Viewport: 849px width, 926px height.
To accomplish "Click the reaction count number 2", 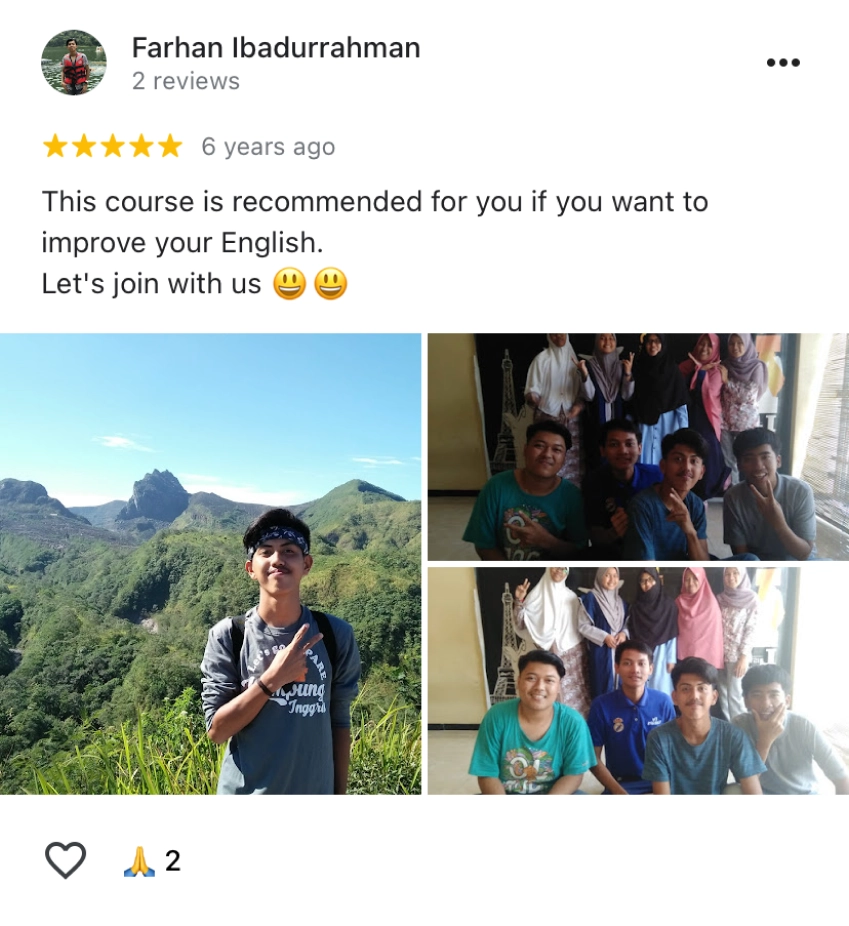I will click(x=172, y=861).
